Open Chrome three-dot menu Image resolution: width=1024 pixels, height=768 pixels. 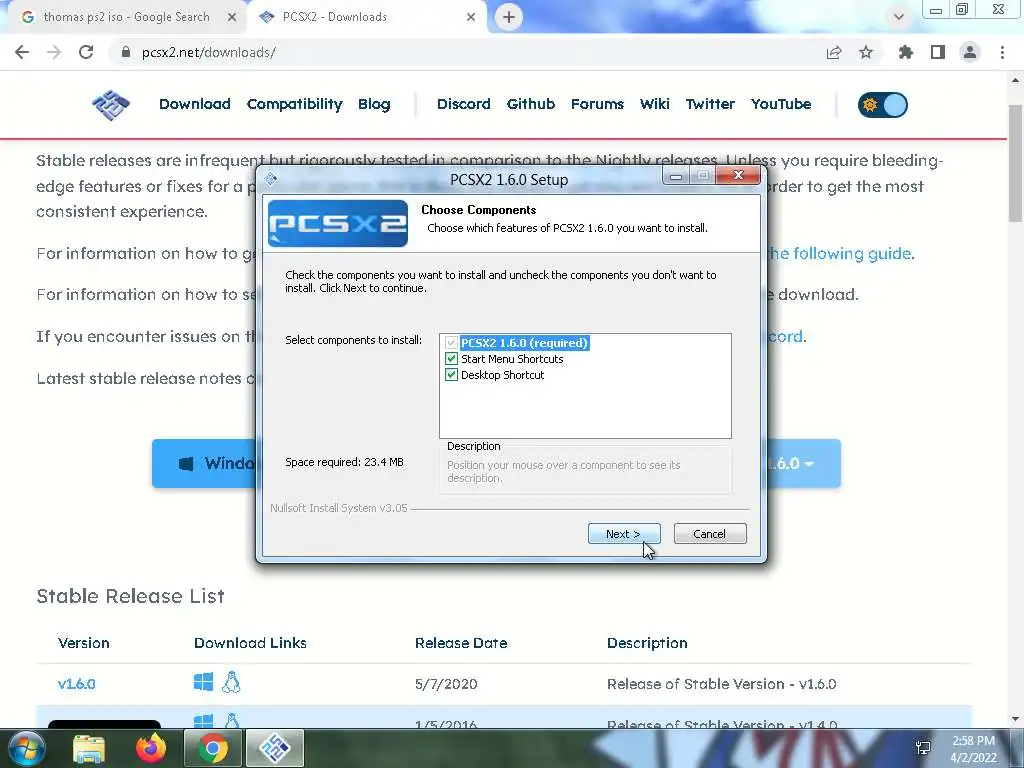(x=1002, y=52)
